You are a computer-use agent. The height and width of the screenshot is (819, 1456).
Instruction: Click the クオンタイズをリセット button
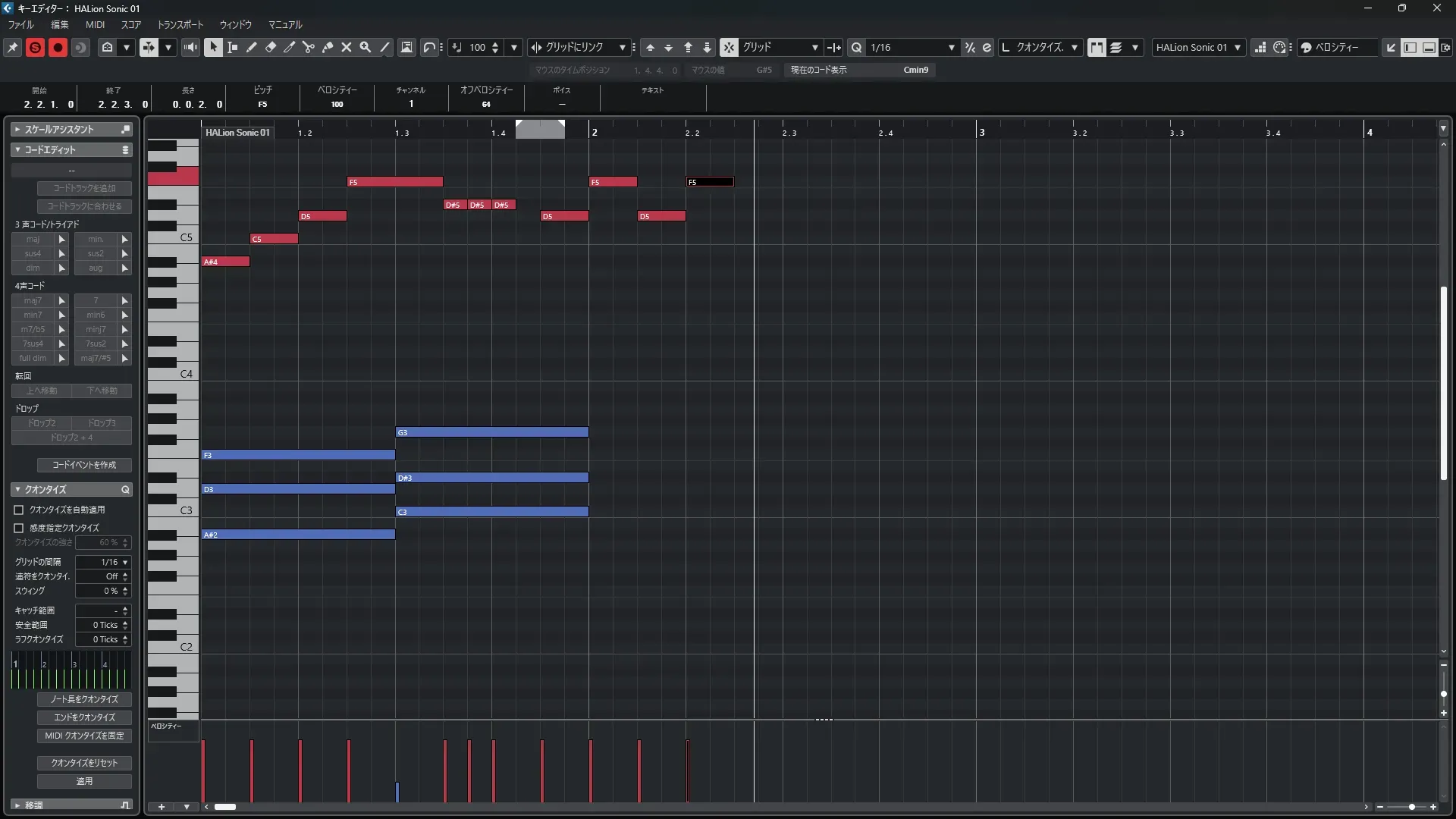click(84, 763)
